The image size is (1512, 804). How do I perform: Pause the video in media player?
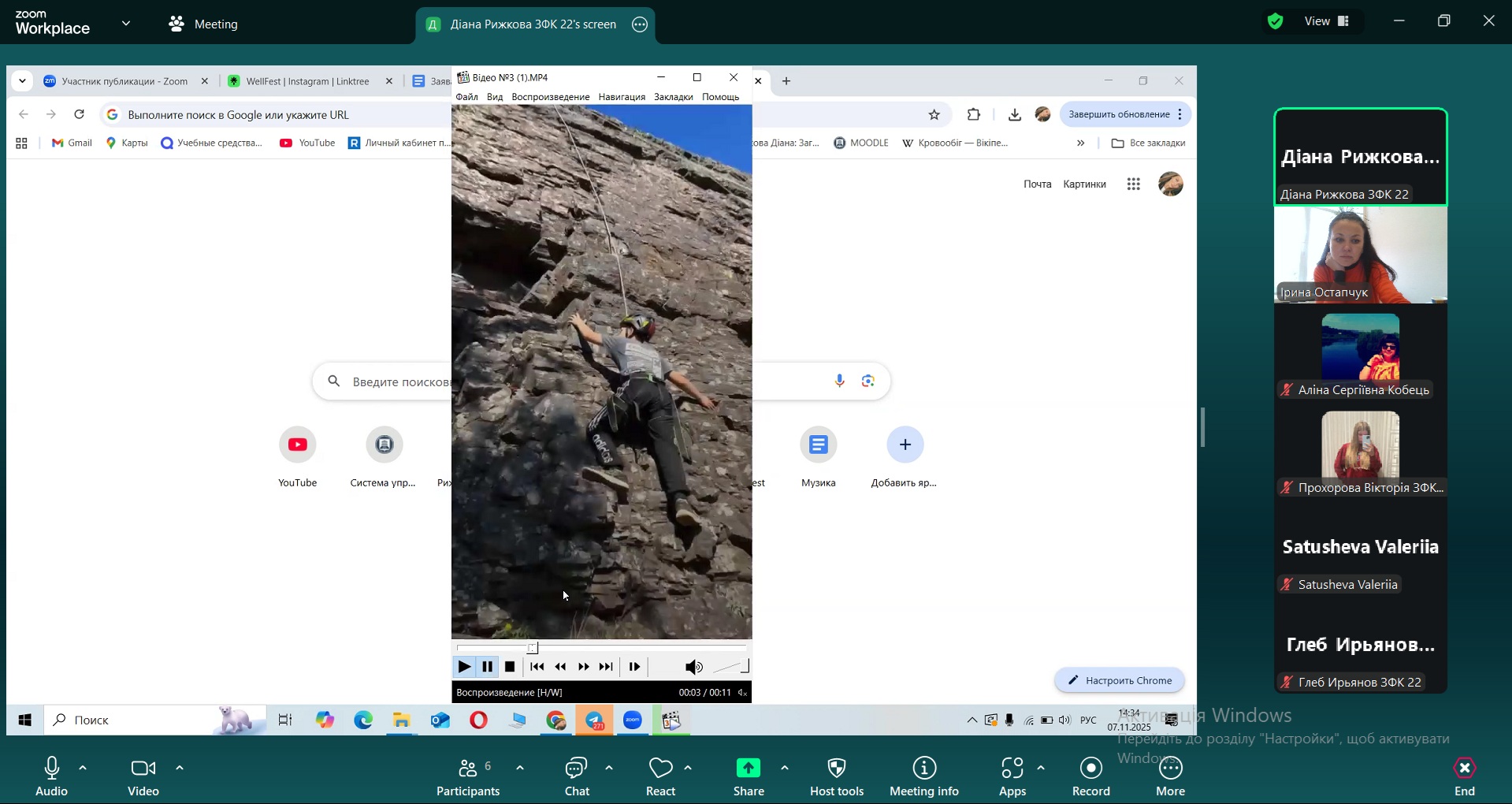(488, 667)
